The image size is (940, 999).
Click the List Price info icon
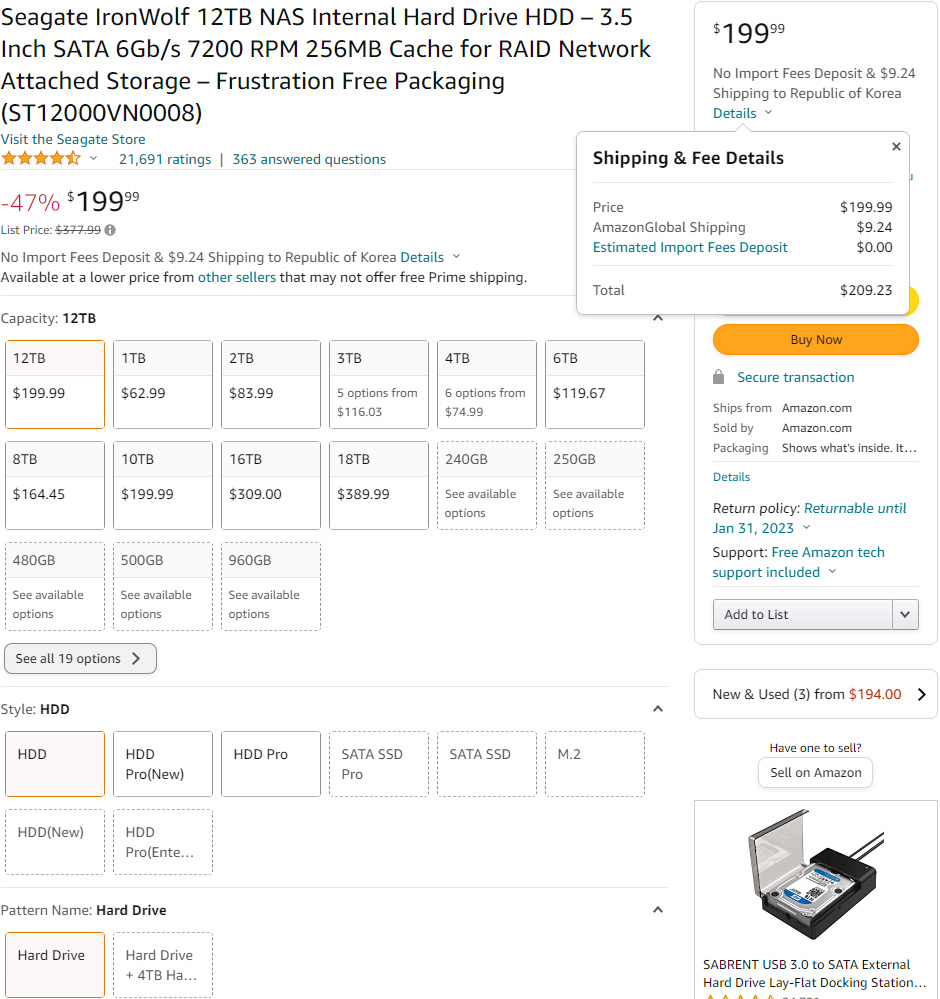click(x=110, y=230)
